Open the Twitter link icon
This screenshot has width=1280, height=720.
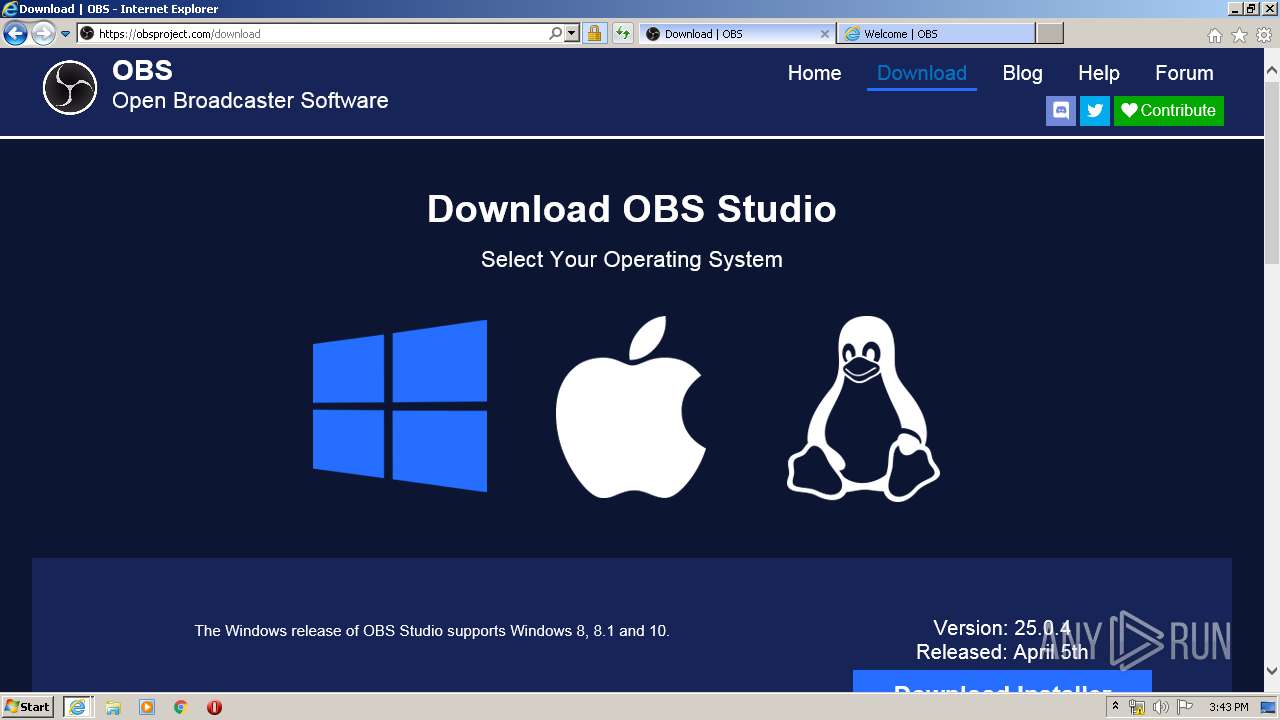pyautogui.click(x=1095, y=110)
